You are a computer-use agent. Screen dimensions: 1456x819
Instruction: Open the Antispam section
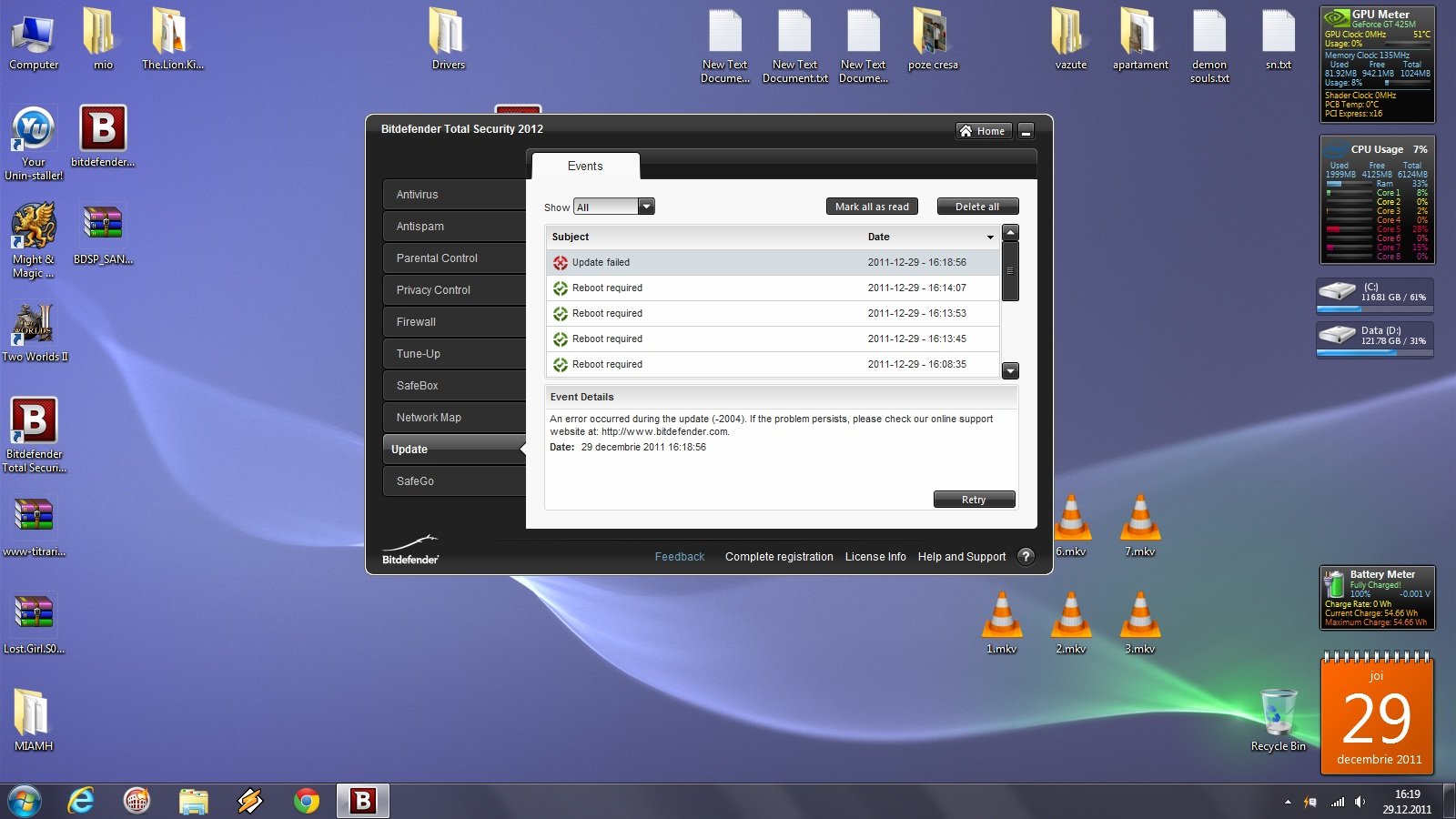click(x=454, y=227)
